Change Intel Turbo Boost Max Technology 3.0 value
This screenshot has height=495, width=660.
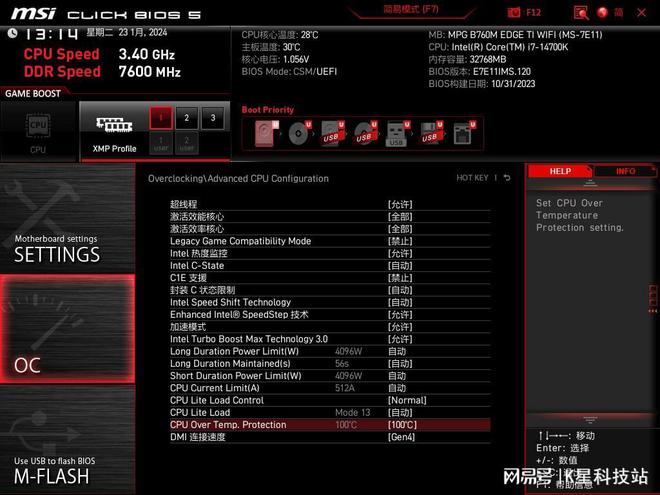click(x=400, y=339)
